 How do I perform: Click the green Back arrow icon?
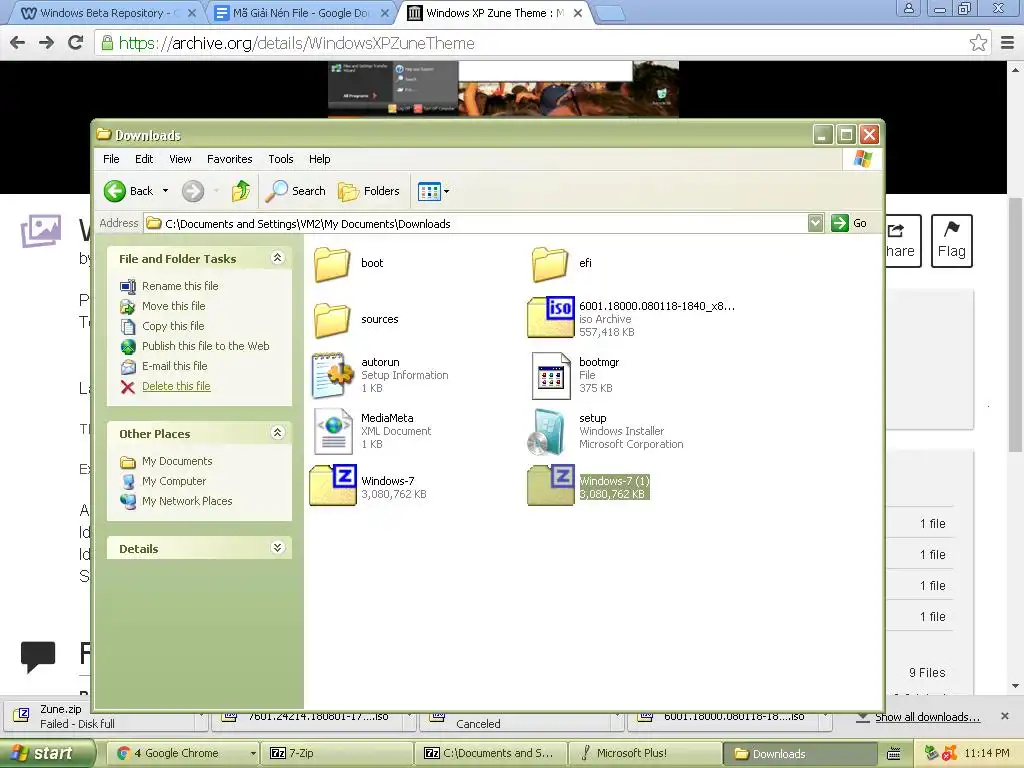pyautogui.click(x=115, y=191)
